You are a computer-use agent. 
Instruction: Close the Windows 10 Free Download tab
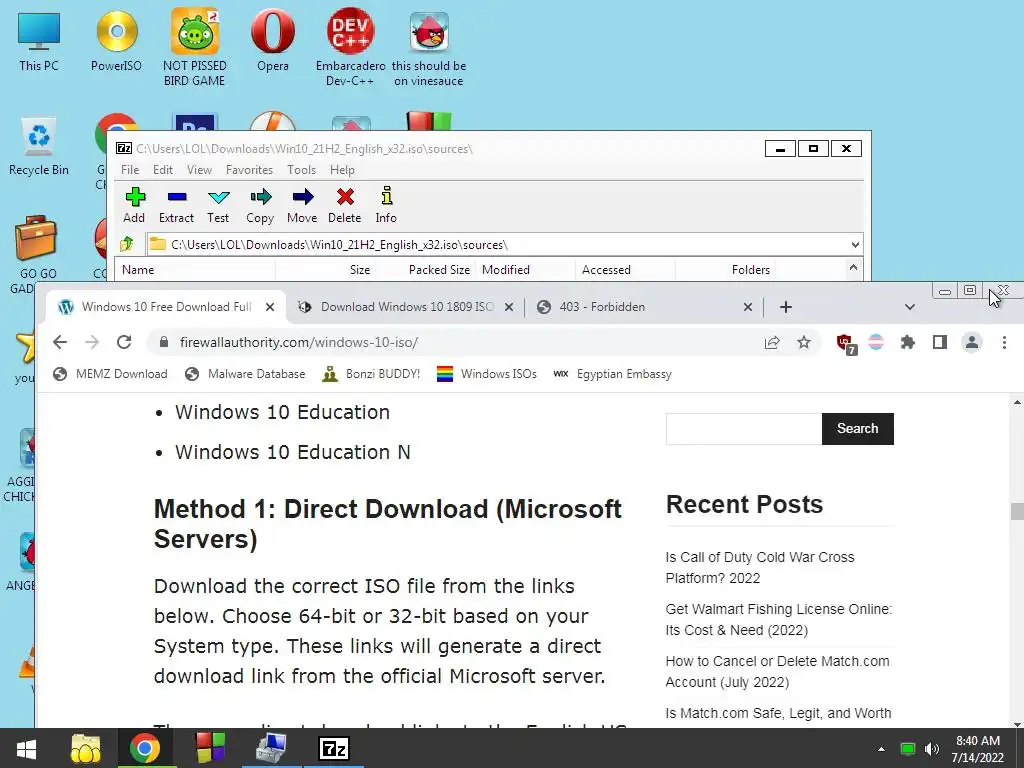point(270,307)
